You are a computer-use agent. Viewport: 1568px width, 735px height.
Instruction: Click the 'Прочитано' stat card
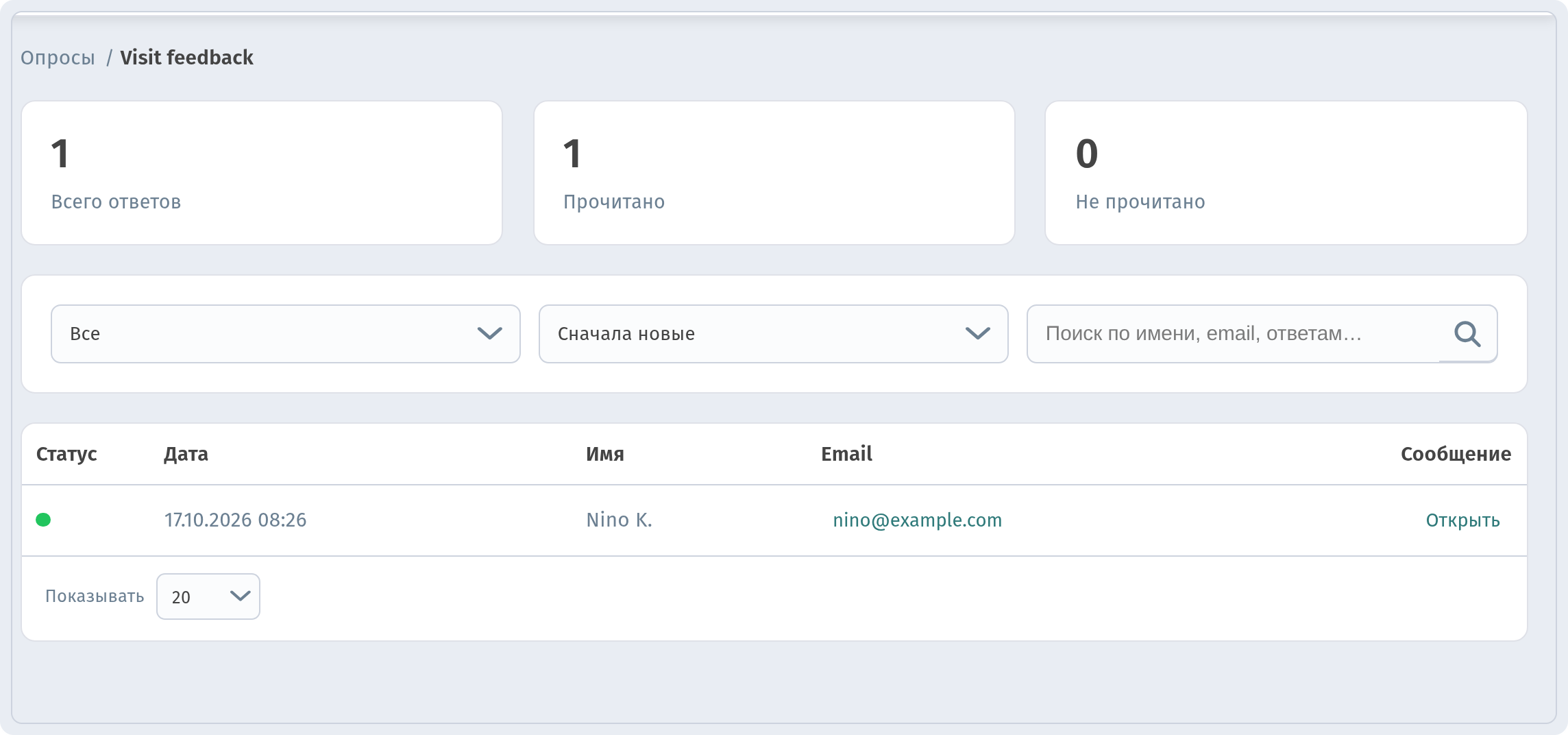click(774, 173)
